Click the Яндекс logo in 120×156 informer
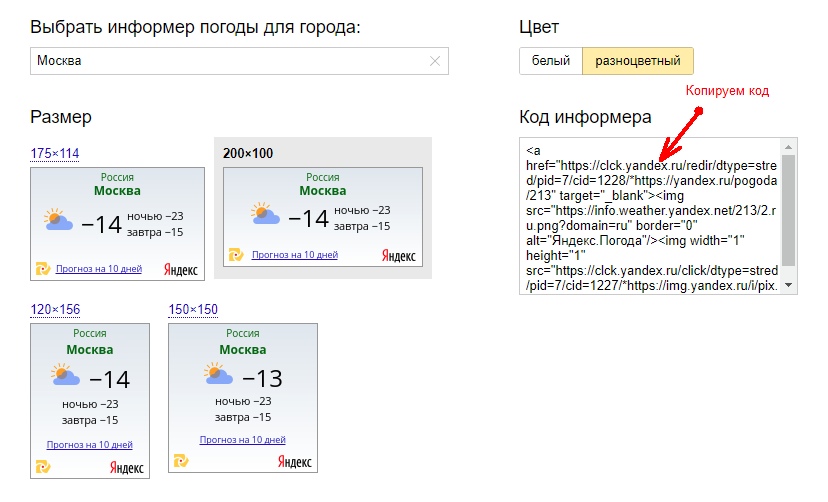The image size is (828, 502). (x=127, y=468)
